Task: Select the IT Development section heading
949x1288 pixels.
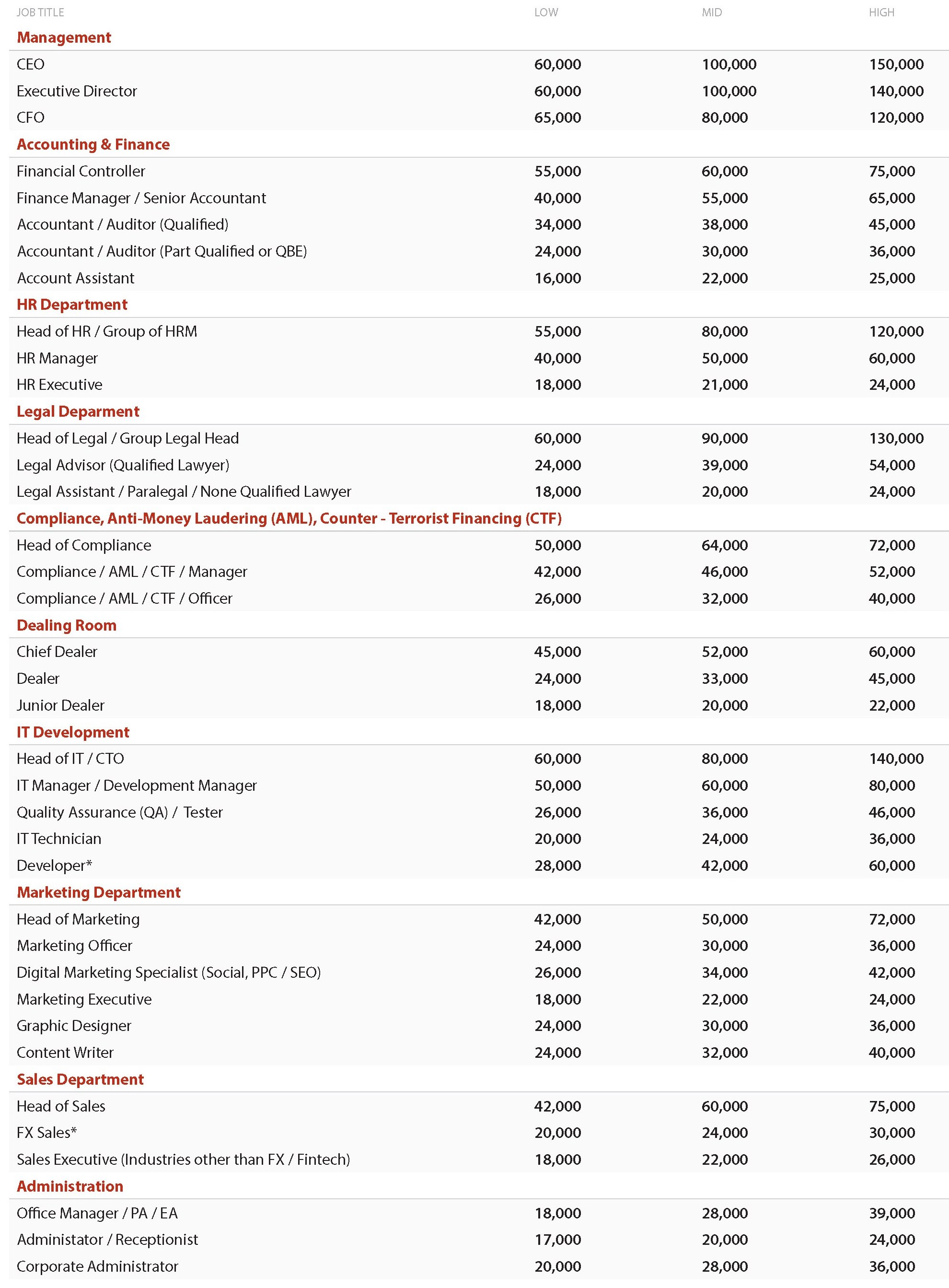Action: [x=73, y=732]
